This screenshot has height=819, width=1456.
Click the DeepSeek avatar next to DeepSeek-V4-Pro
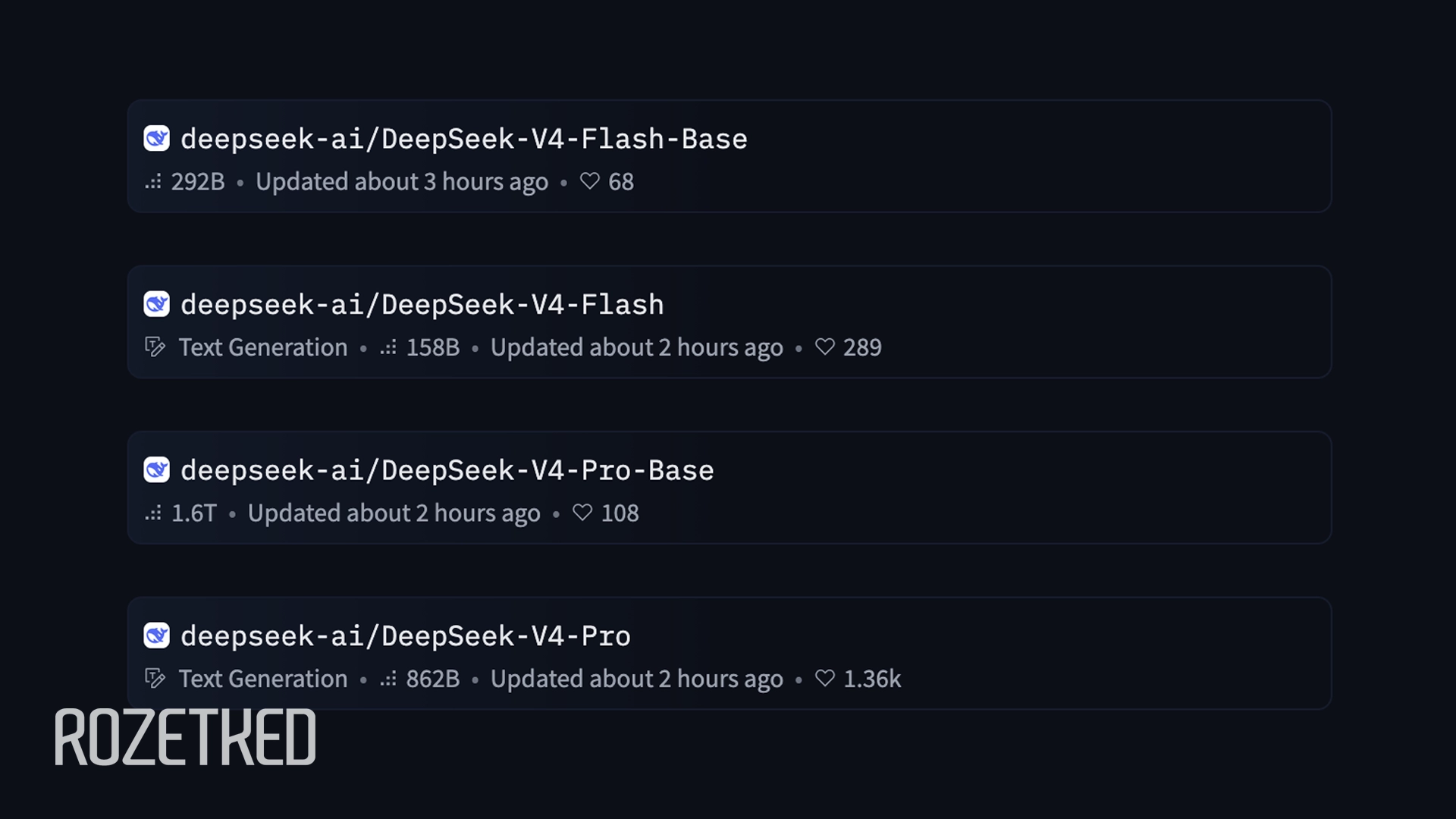pyautogui.click(x=156, y=635)
